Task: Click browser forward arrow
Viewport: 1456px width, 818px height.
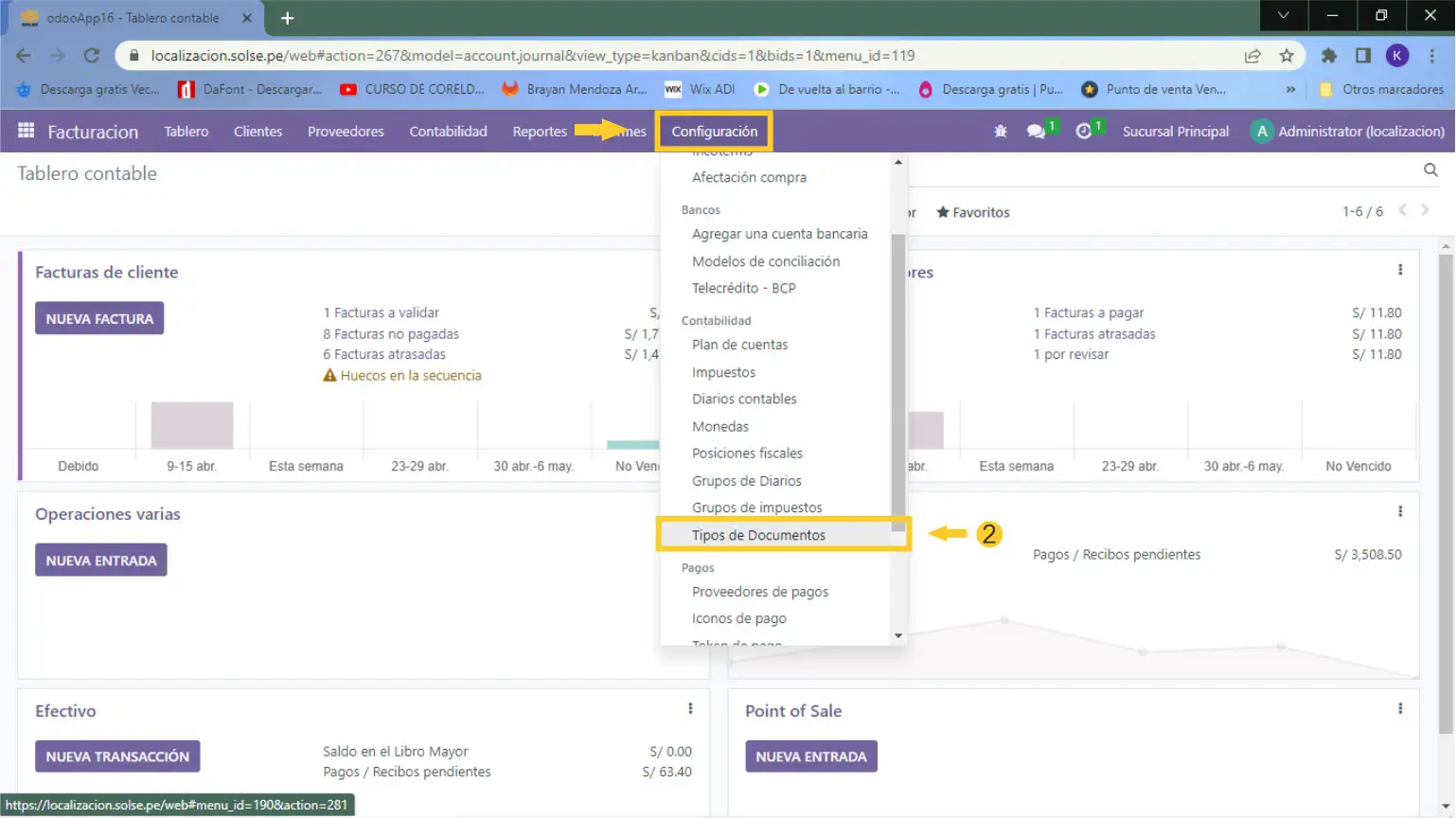Action: pyautogui.click(x=58, y=56)
